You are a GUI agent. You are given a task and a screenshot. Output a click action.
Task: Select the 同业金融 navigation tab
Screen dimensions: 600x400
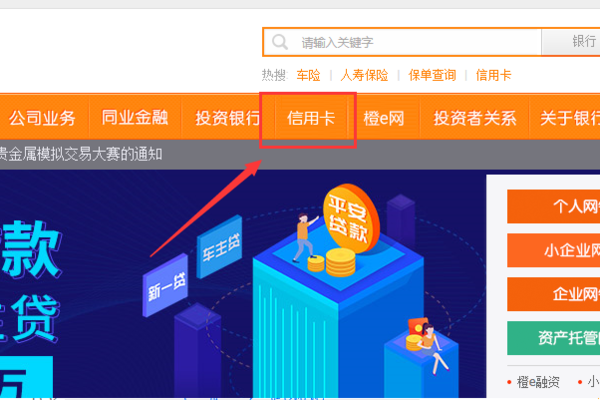135,118
